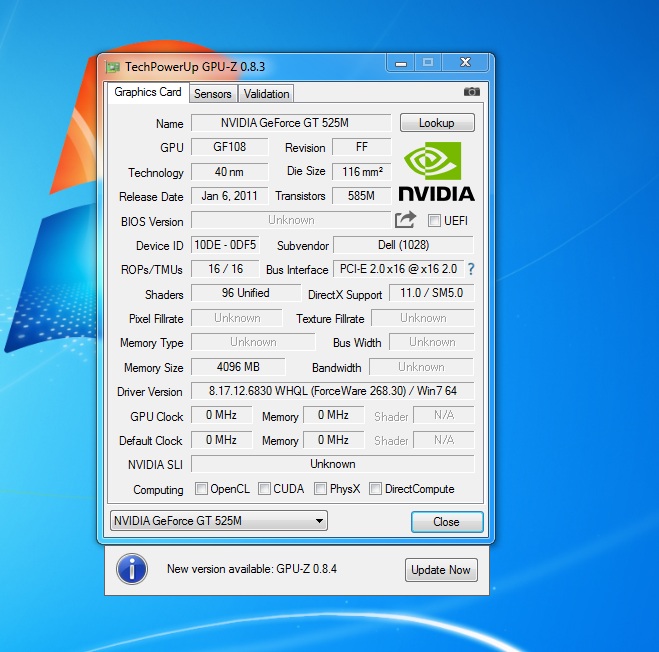This screenshot has height=652, width=659.
Task: Click the Bandwidth Unknown field
Action: (422, 367)
